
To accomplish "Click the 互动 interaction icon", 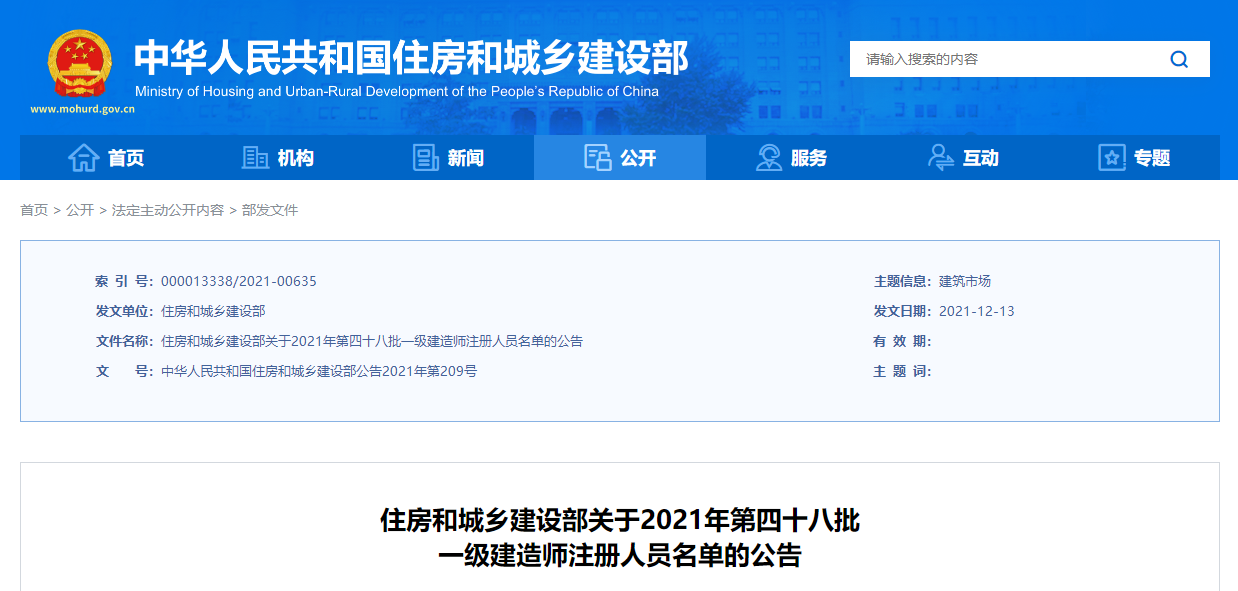I will click(x=938, y=157).
